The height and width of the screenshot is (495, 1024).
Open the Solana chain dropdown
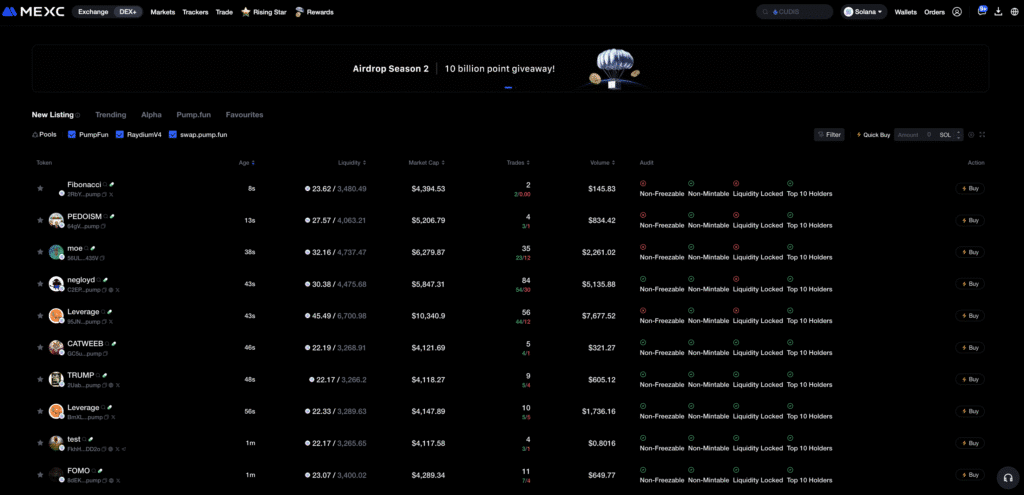point(864,12)
